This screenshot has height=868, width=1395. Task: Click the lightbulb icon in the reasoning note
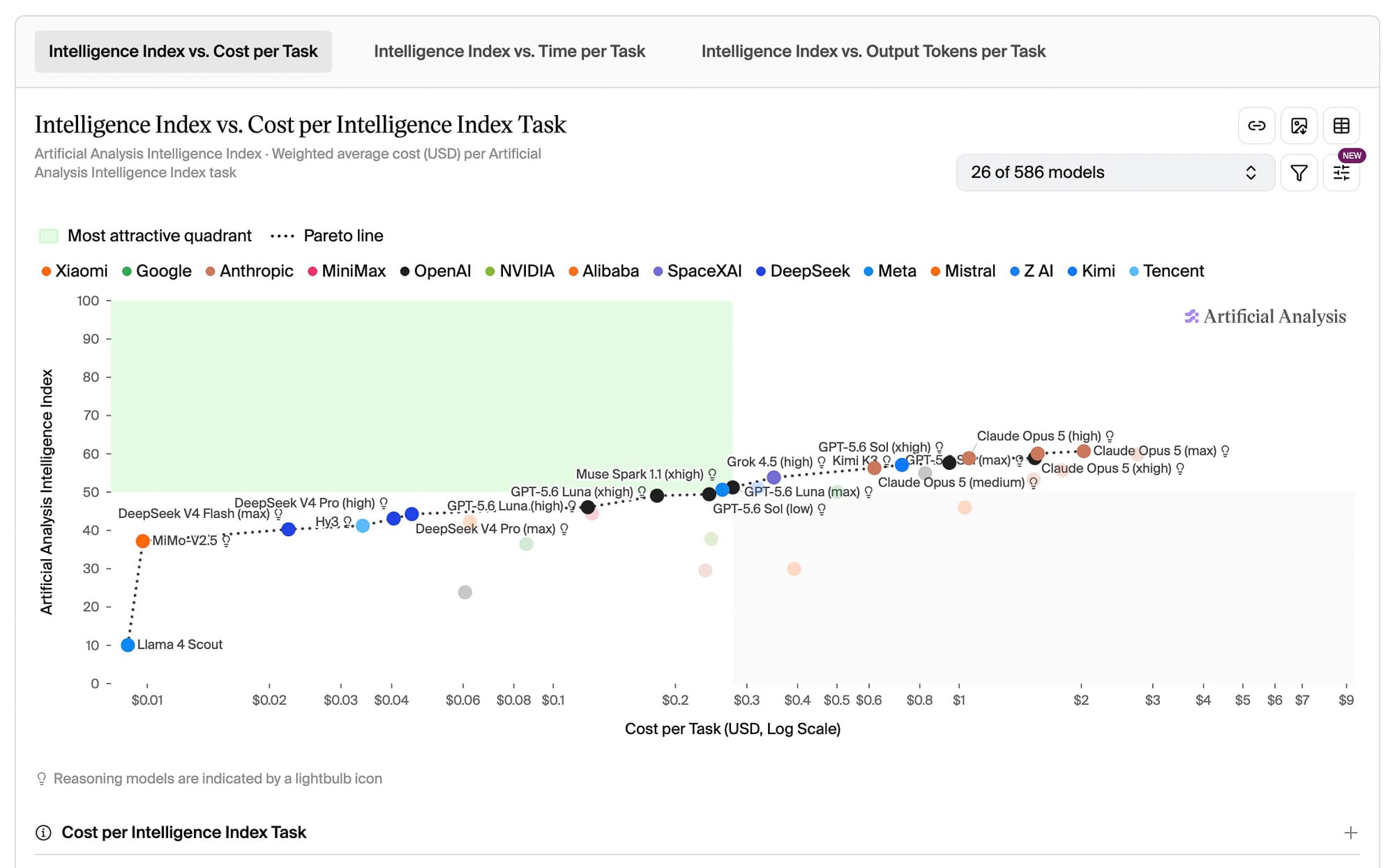point(42,779)
